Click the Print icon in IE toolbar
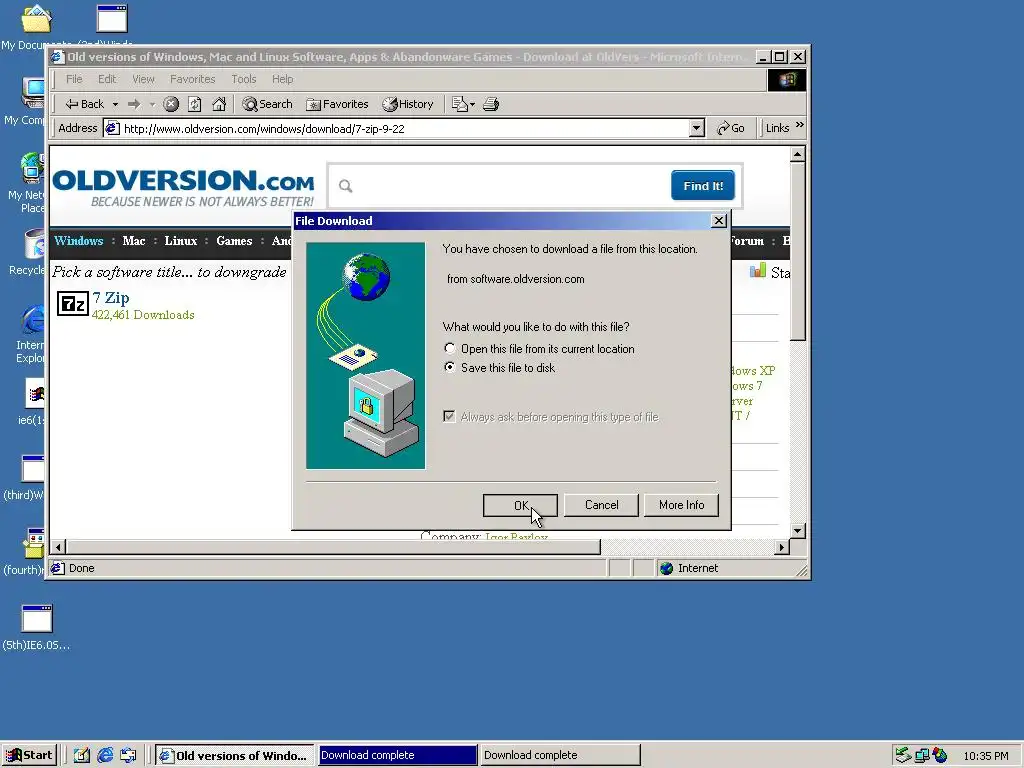This screenshot has width=1024, height=768. tap(491, 104)
